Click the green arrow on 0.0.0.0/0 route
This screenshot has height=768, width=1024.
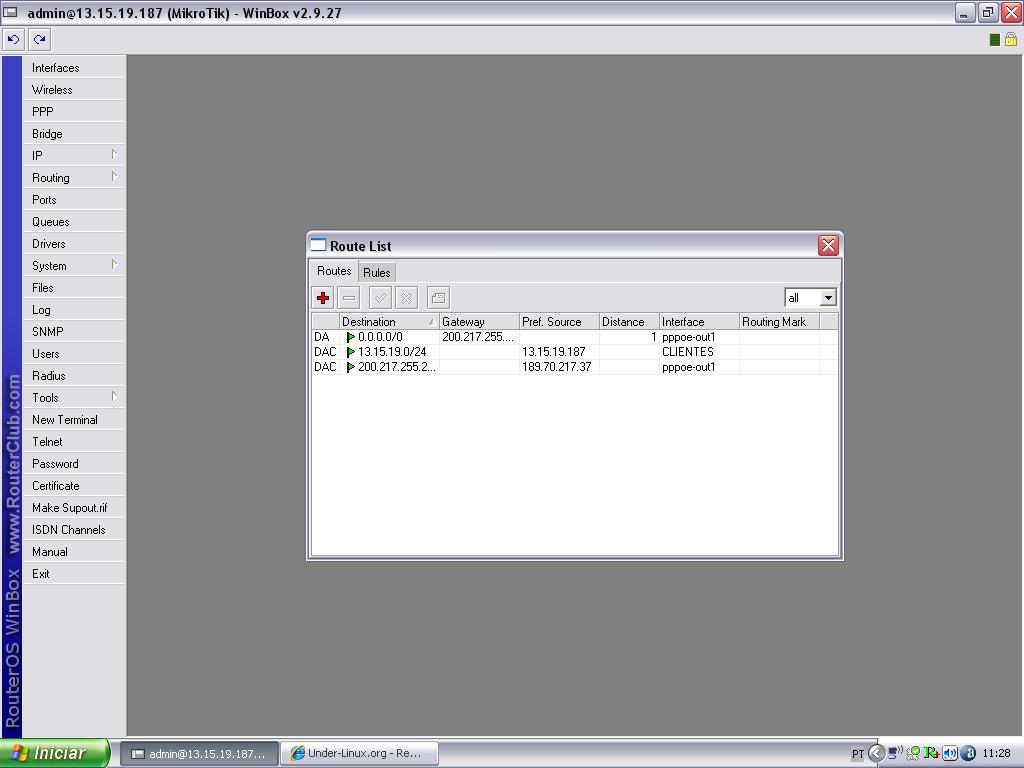tap(351, 337)
